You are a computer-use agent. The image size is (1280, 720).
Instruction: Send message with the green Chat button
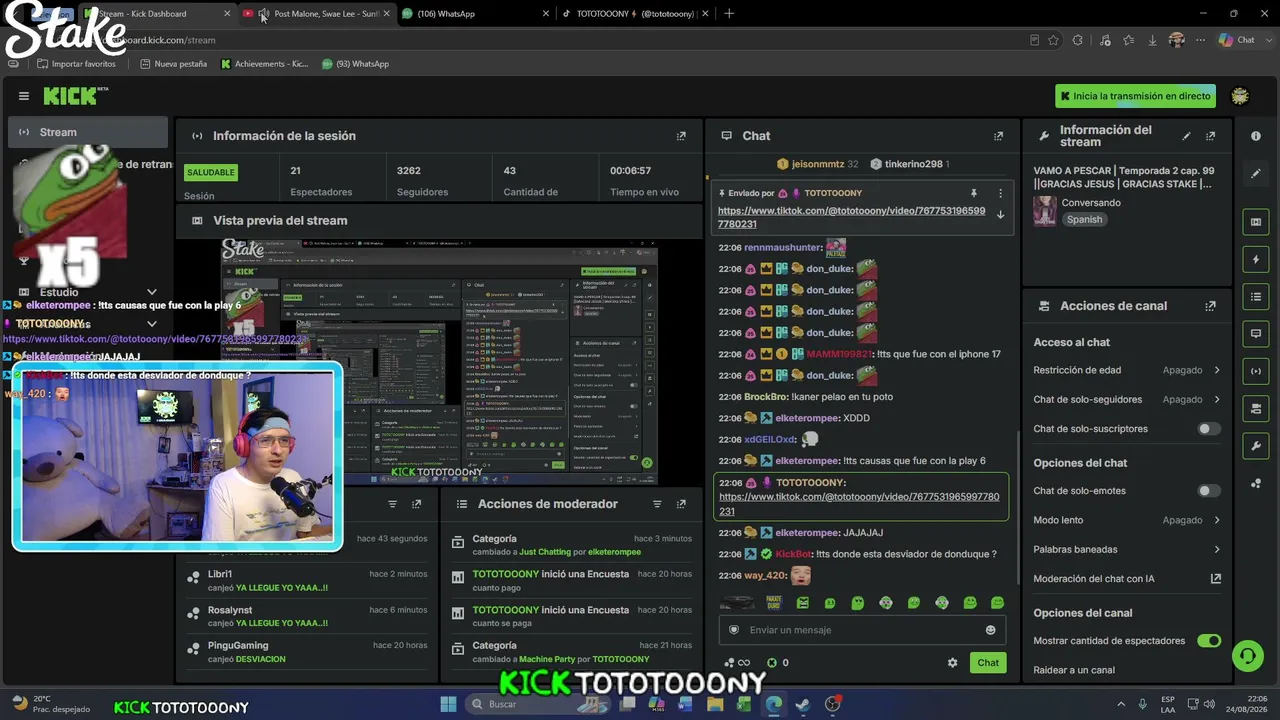(x=988, y=663)
